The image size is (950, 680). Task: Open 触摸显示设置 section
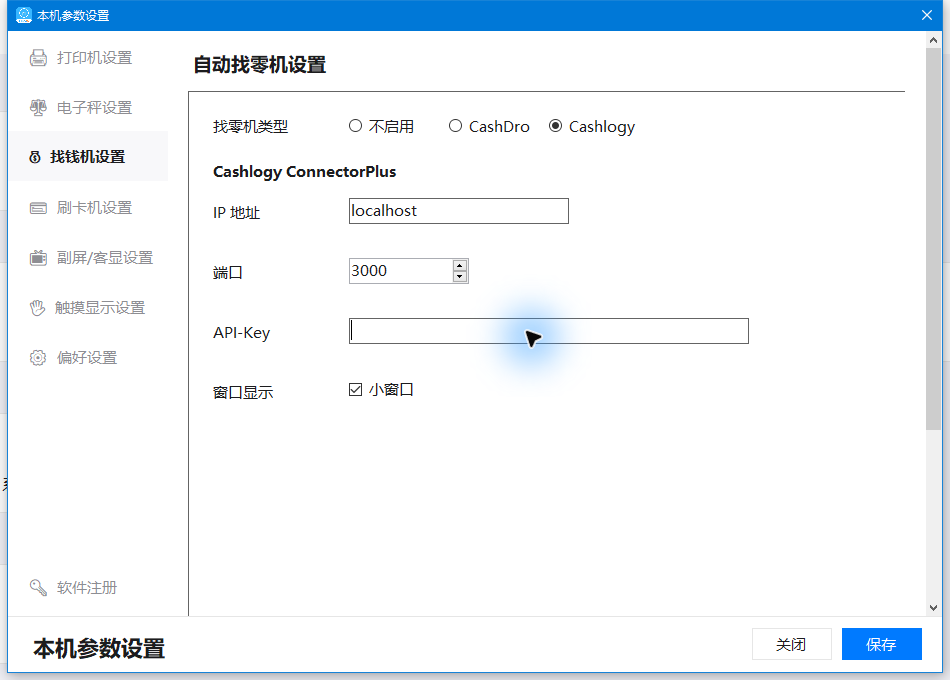[x=88, y=308]
